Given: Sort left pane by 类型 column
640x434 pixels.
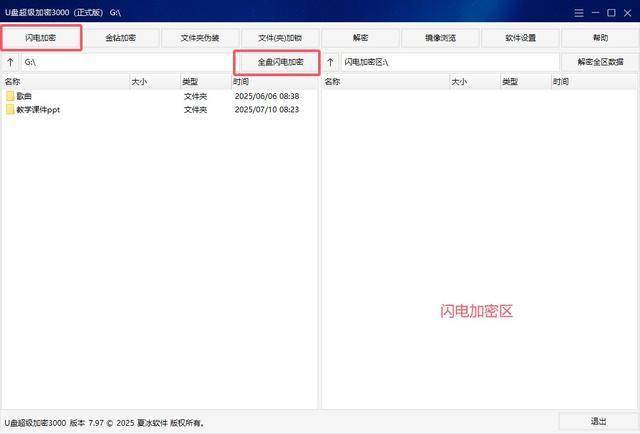Looking at the screenshot, I should (x=206, y=82).
